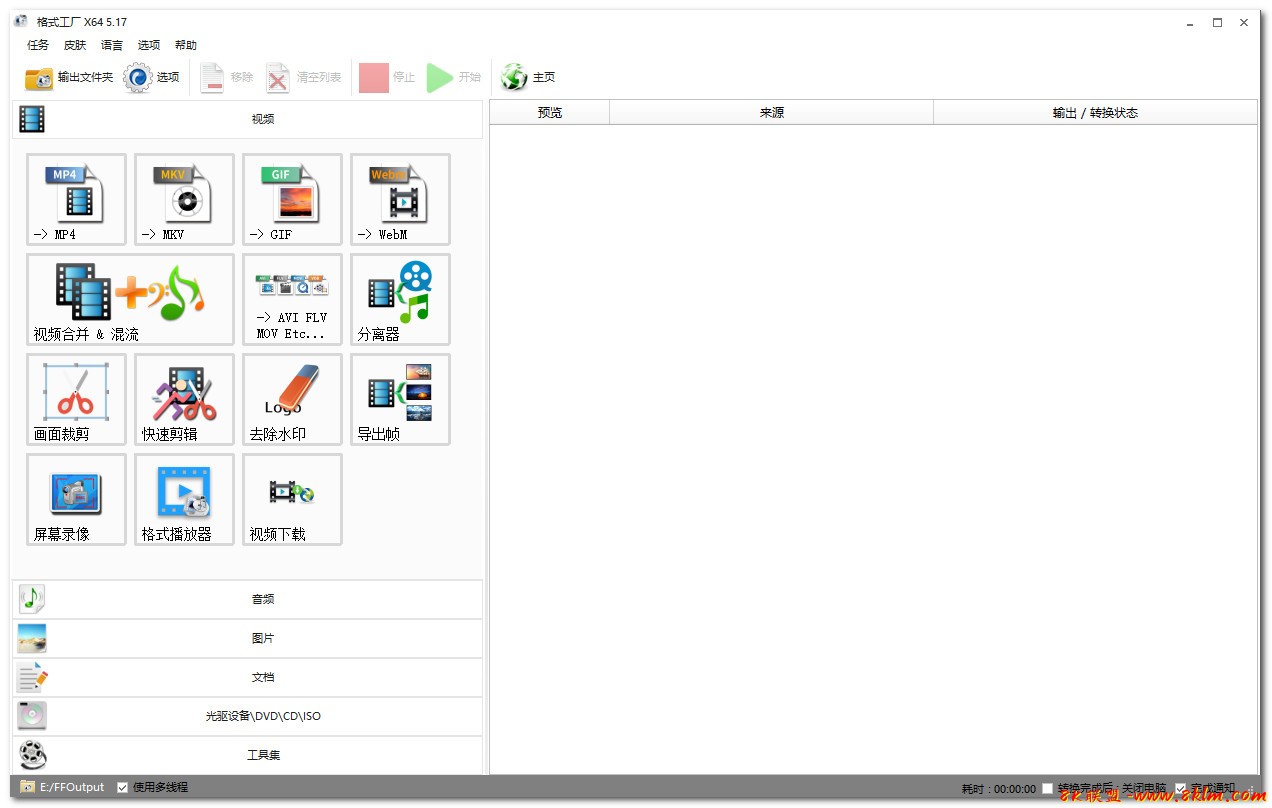The height and width of the screenshot is (808, 1272).
Task: Click the 移除 remove toolbar button
Action: pos(227,77)
